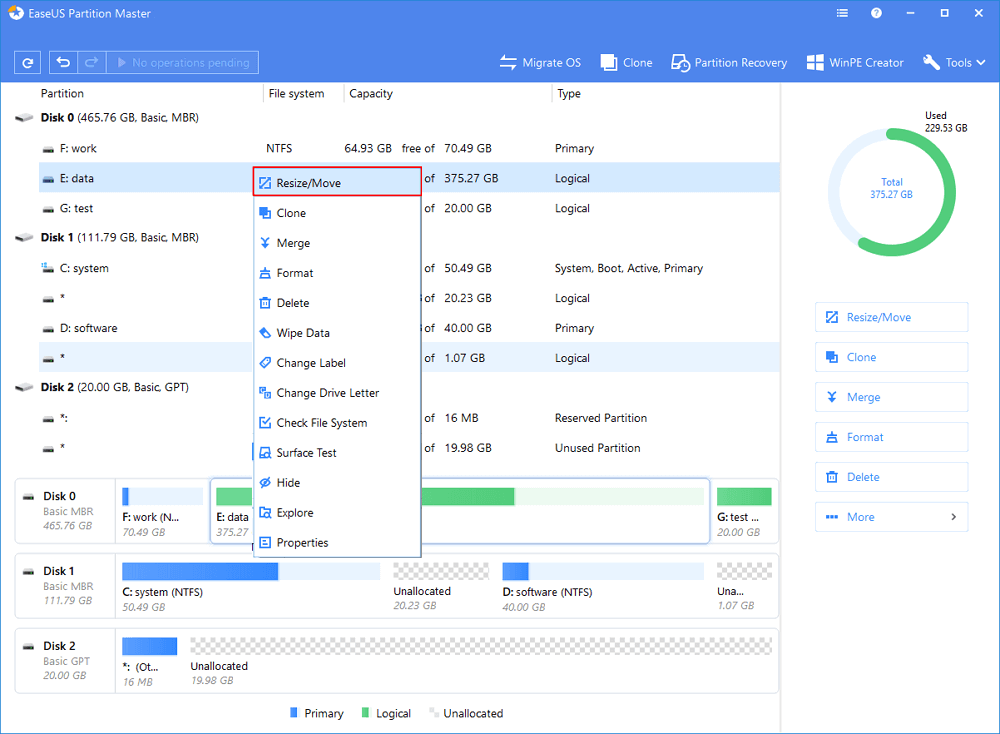The height and width of the screenshot is (734, 1000).
Task: Click the Migrate OS button label
Action: [552, 62]
